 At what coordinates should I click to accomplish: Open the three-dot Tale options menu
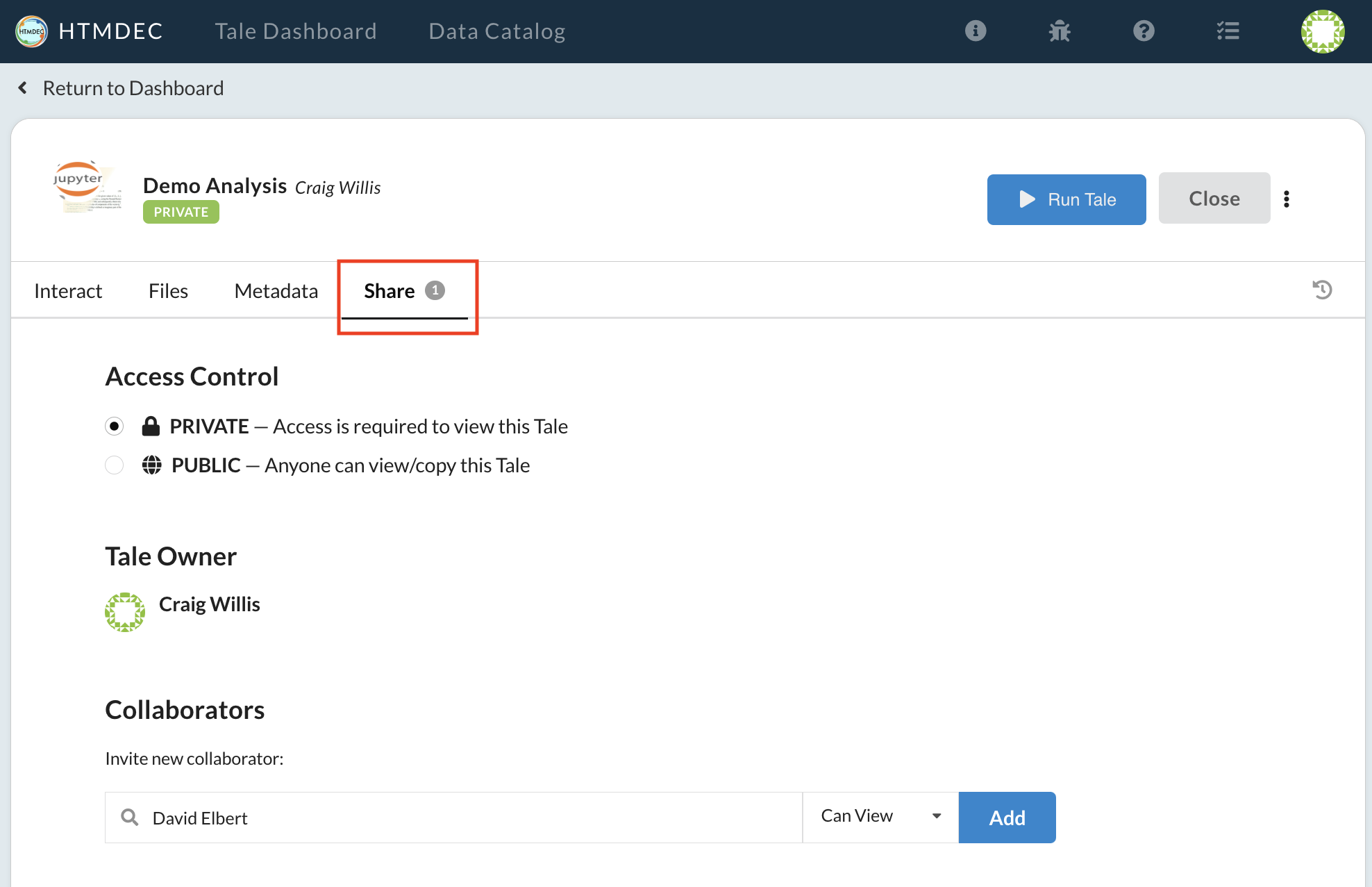(1287, 199)
